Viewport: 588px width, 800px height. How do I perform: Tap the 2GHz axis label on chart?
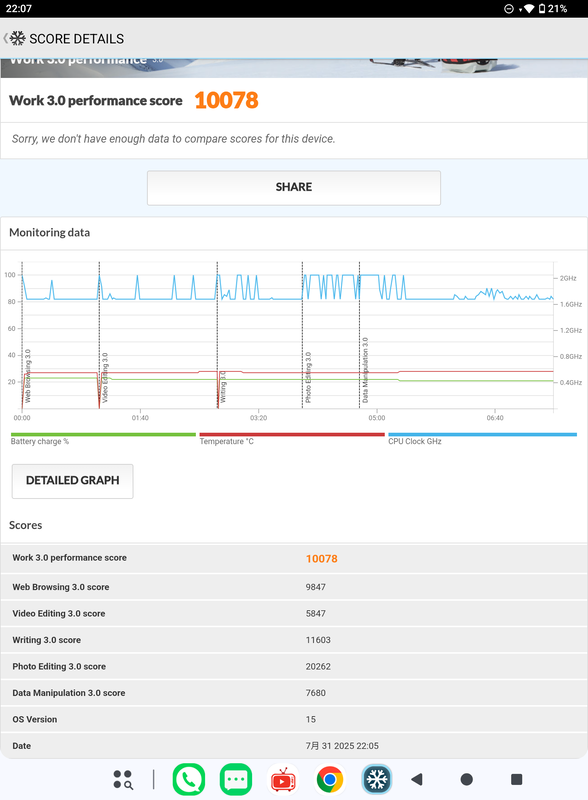[x=568, y=278]
